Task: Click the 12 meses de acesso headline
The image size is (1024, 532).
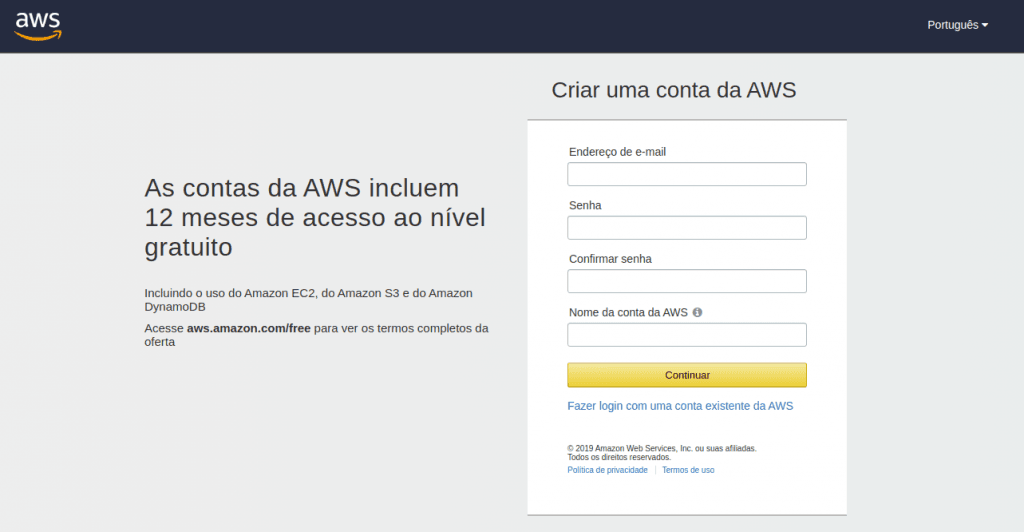Action: coord(316,217)
